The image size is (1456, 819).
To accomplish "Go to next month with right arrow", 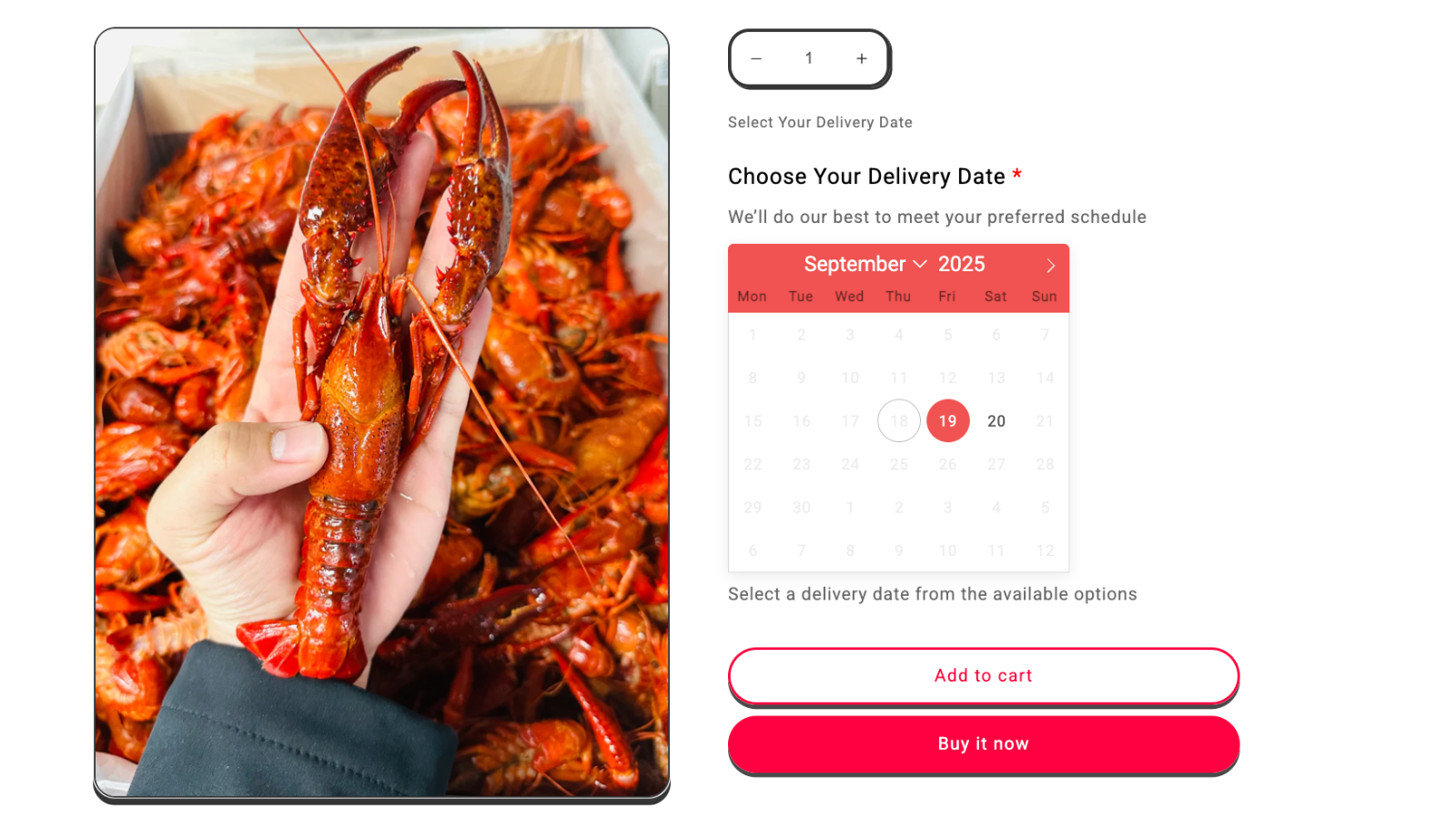I will (1050, 266).
